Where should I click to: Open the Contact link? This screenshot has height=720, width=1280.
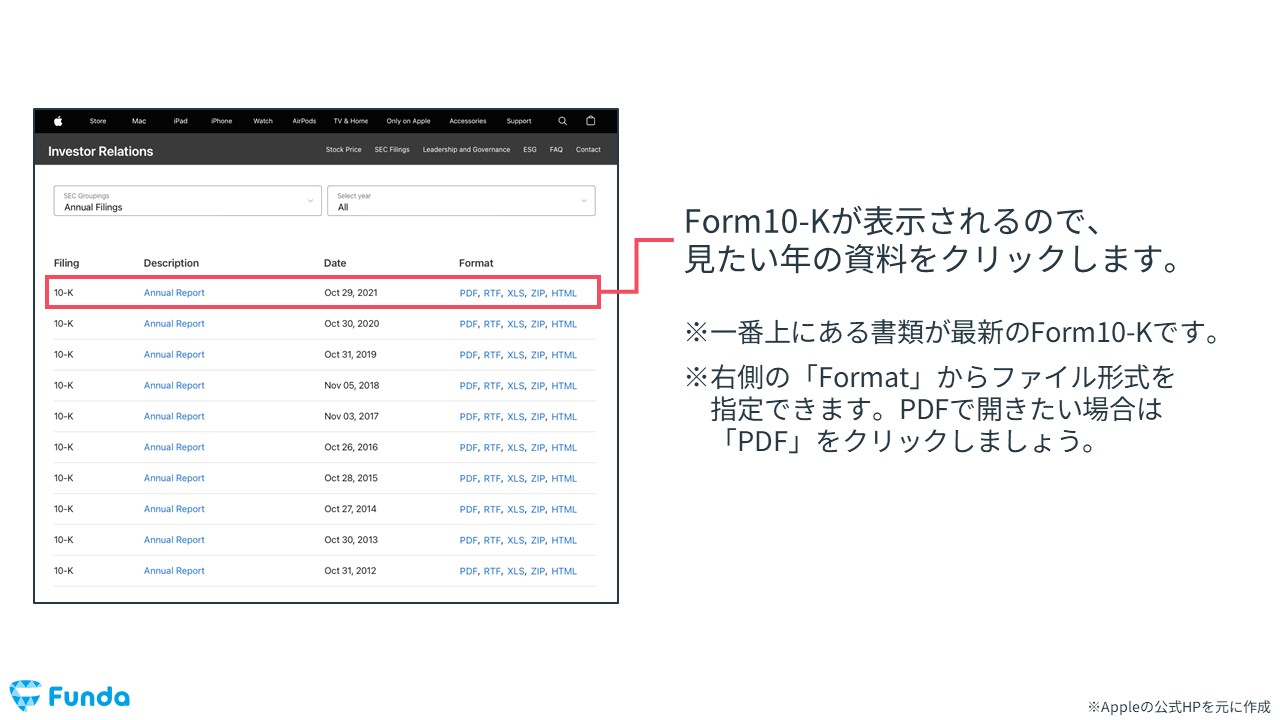[588, 150]
